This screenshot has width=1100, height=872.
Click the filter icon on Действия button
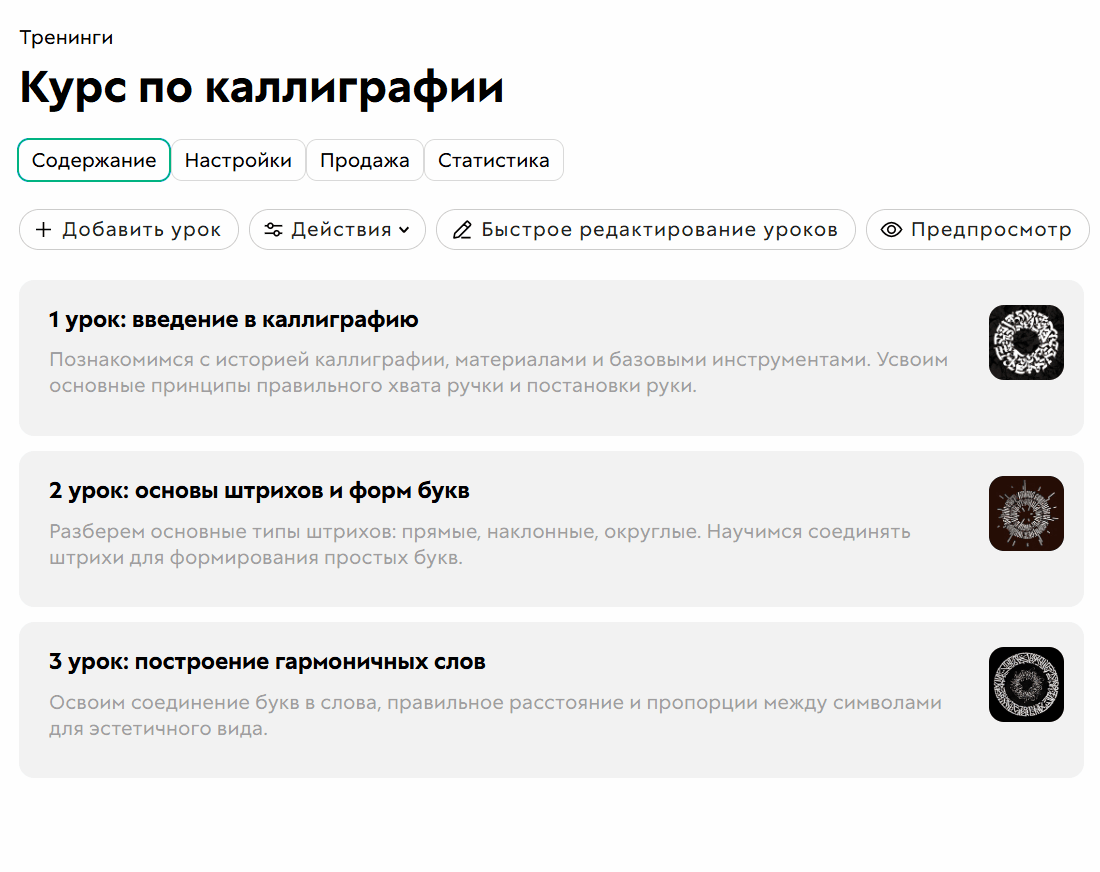(273, 229)
